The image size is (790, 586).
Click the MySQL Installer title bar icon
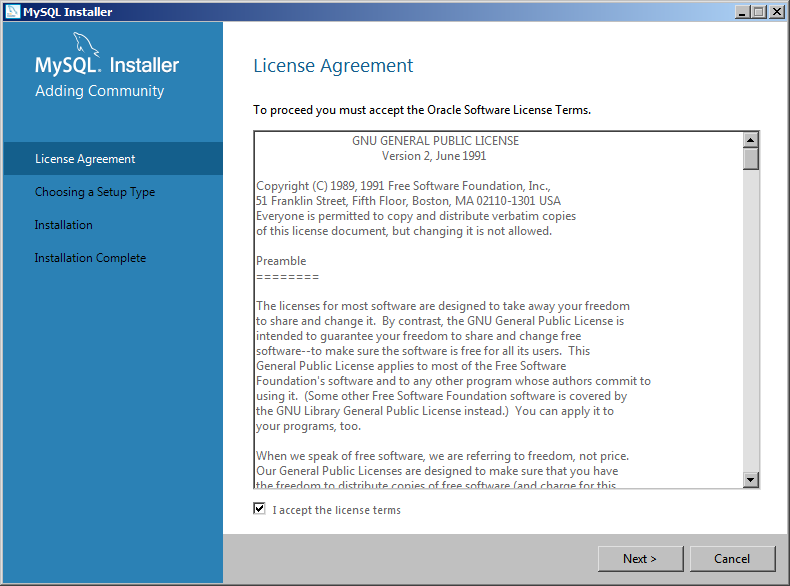[12, 12]
